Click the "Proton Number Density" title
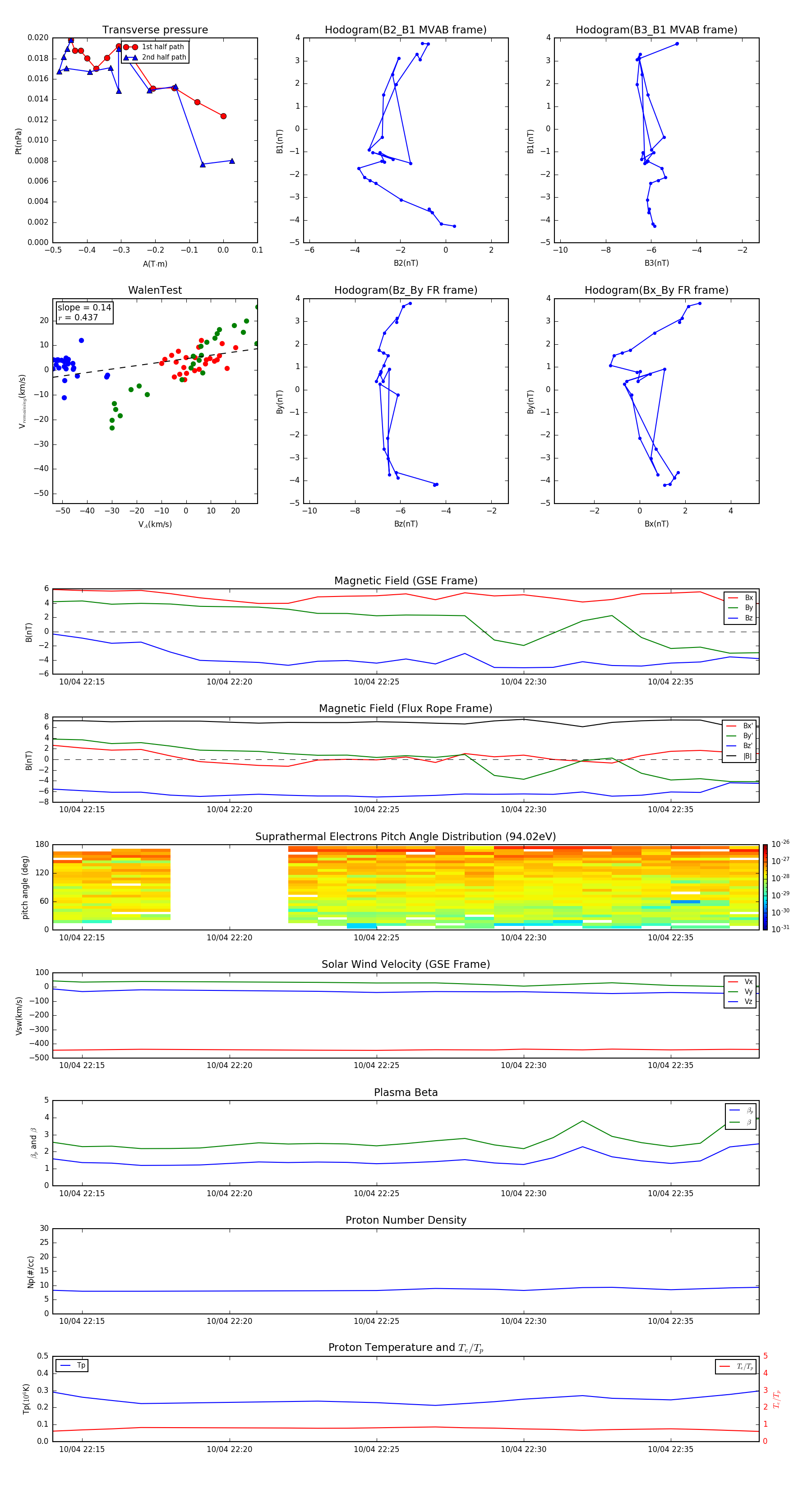 tap(406, 1220)
